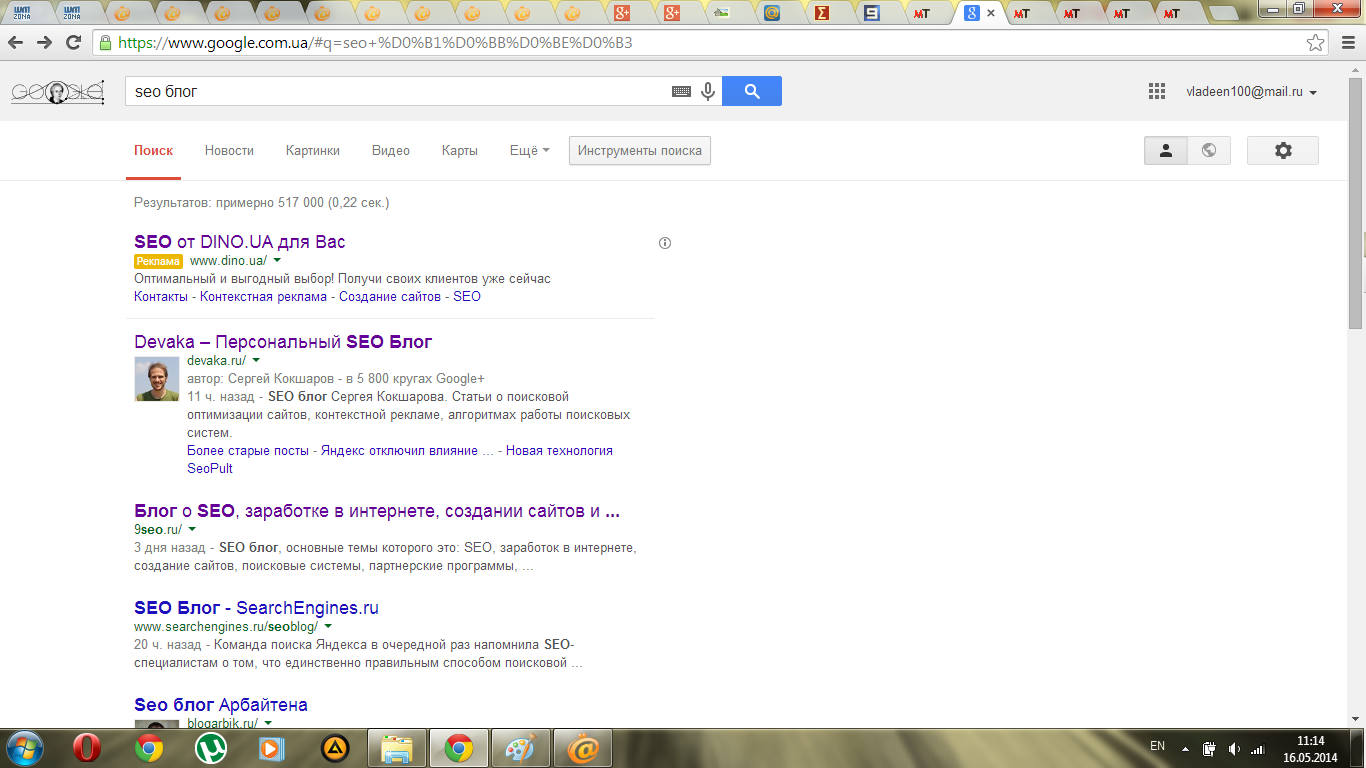Click the ad info icon beside DINO.UA
The image size is (1366, 768).
(665, 243)
